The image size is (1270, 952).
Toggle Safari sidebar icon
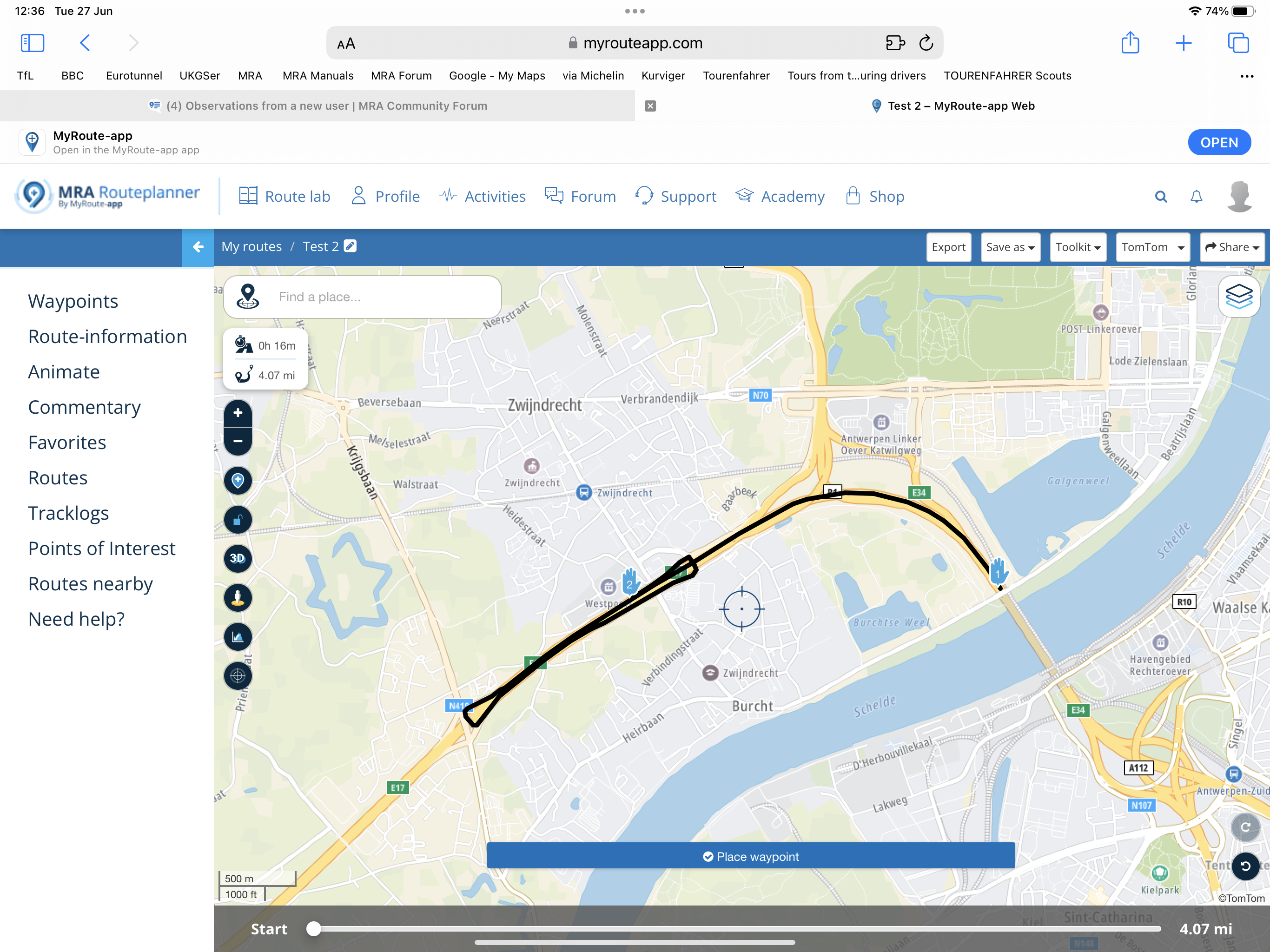point(32,43)
